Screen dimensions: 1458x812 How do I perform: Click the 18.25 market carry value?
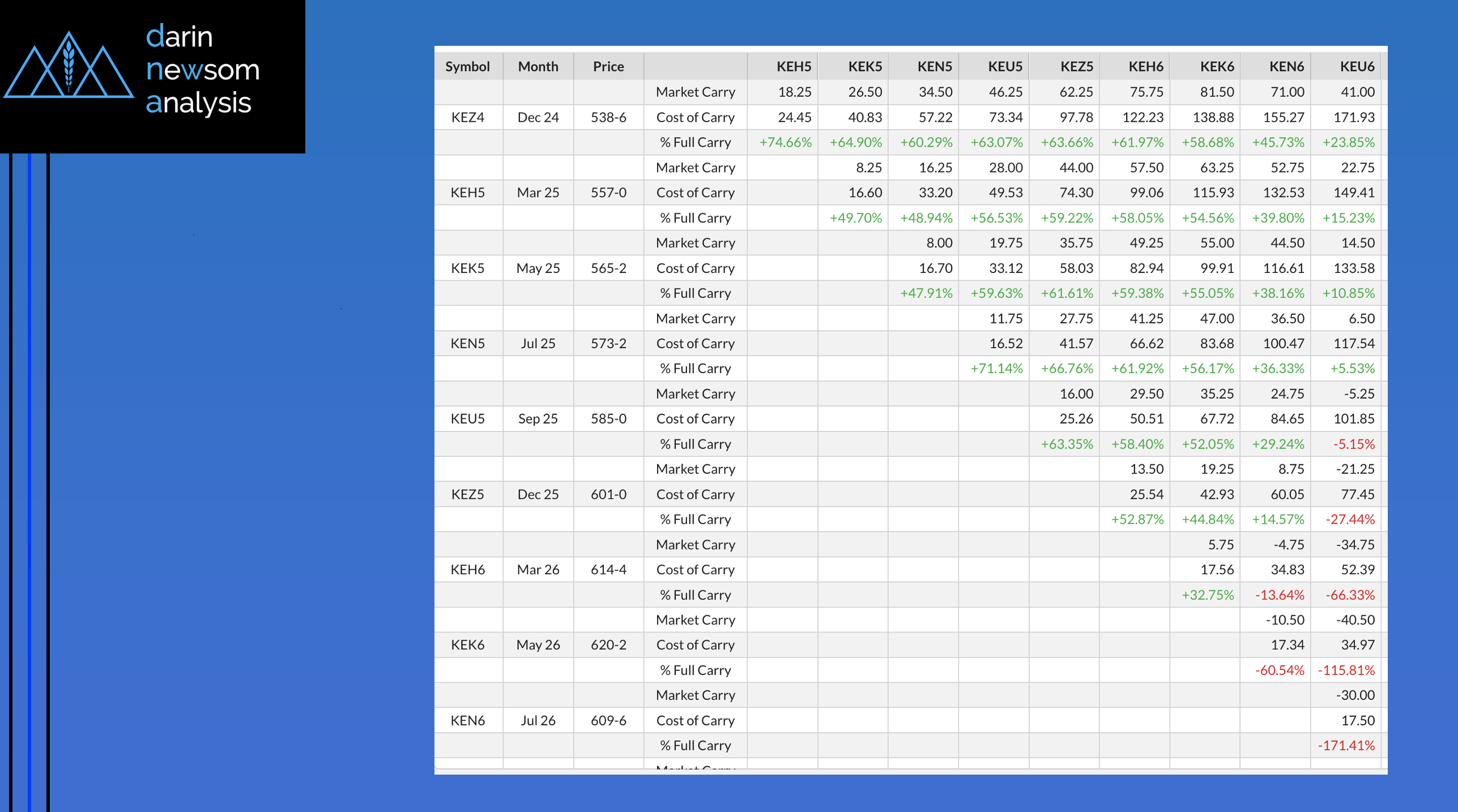794,92
